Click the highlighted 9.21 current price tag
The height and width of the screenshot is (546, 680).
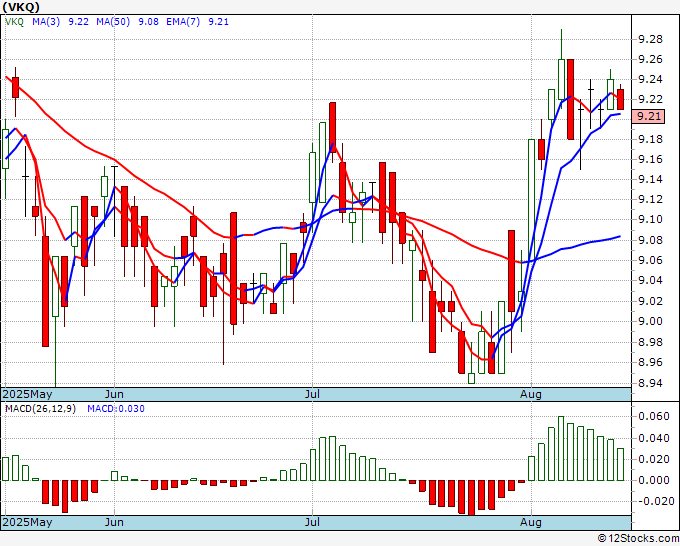[648, 116]
